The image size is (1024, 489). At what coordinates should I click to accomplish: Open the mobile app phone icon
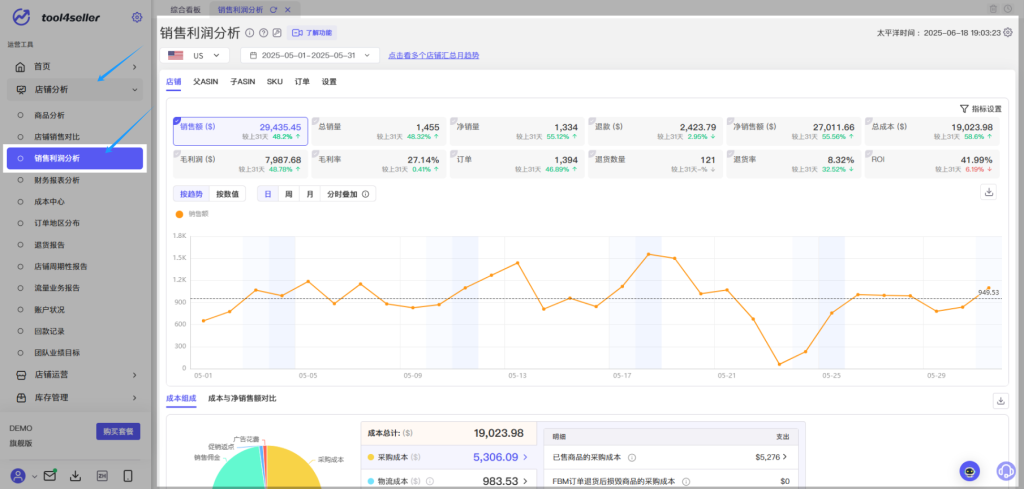pyautogui.click(x=129, y=475)
